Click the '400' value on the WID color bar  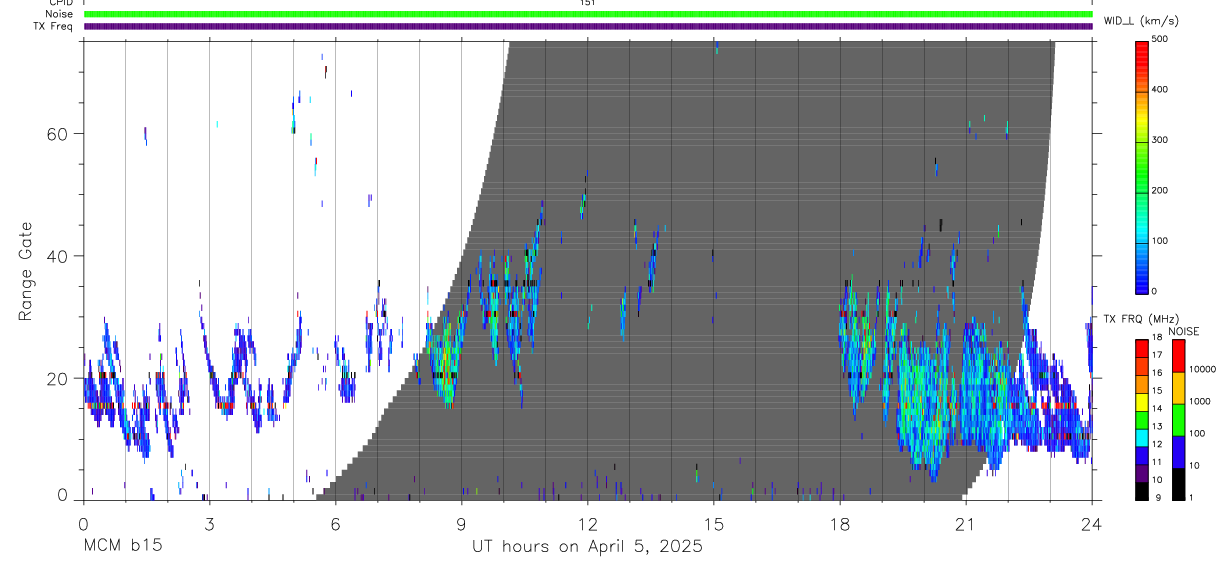click(1160, 90)
